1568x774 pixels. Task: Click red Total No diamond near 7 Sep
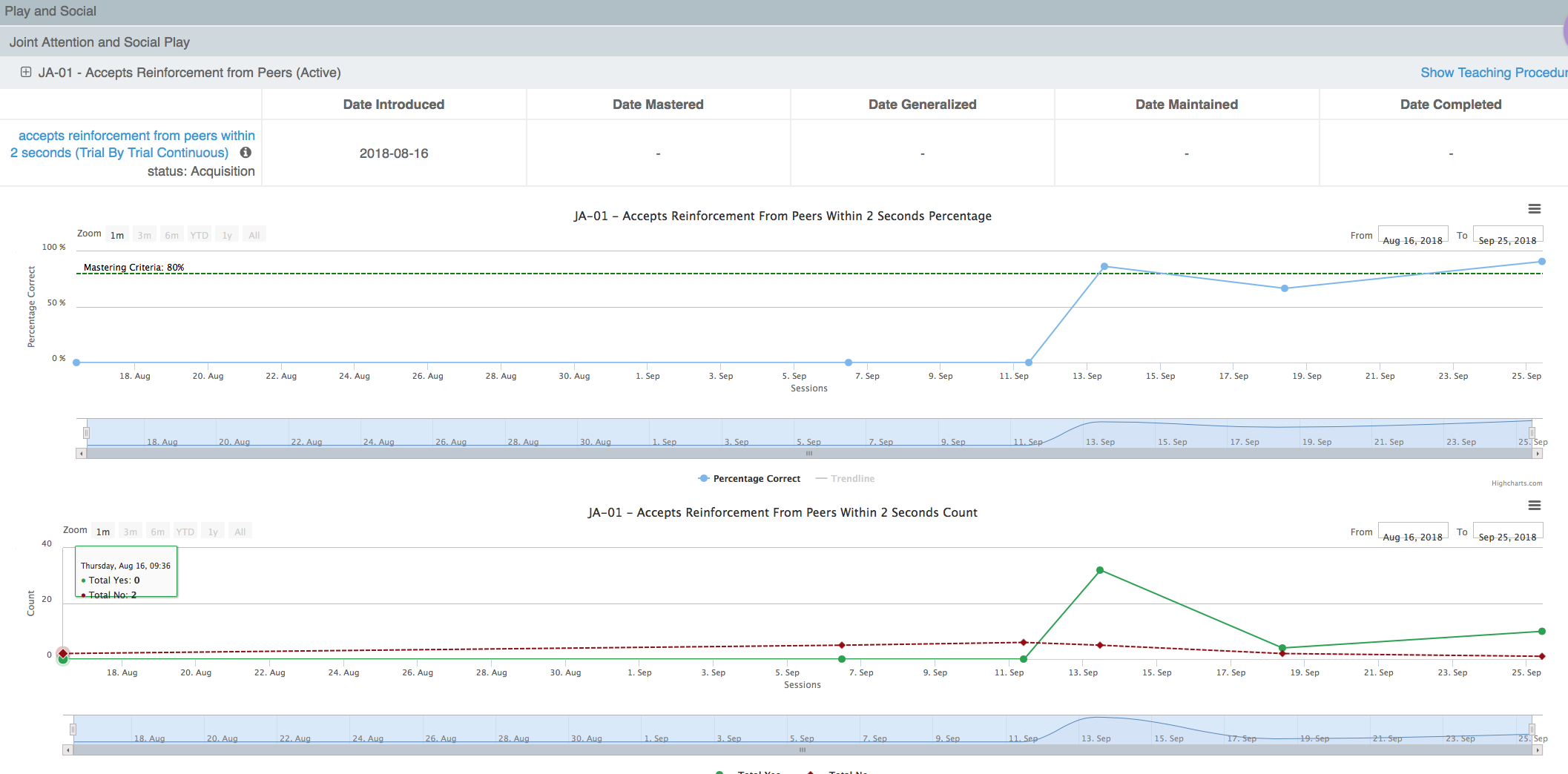pyautogui.click(x=842, y=645)
